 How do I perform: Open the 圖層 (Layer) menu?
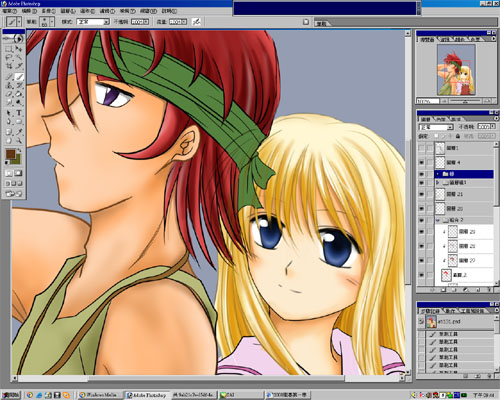point(68,11)
